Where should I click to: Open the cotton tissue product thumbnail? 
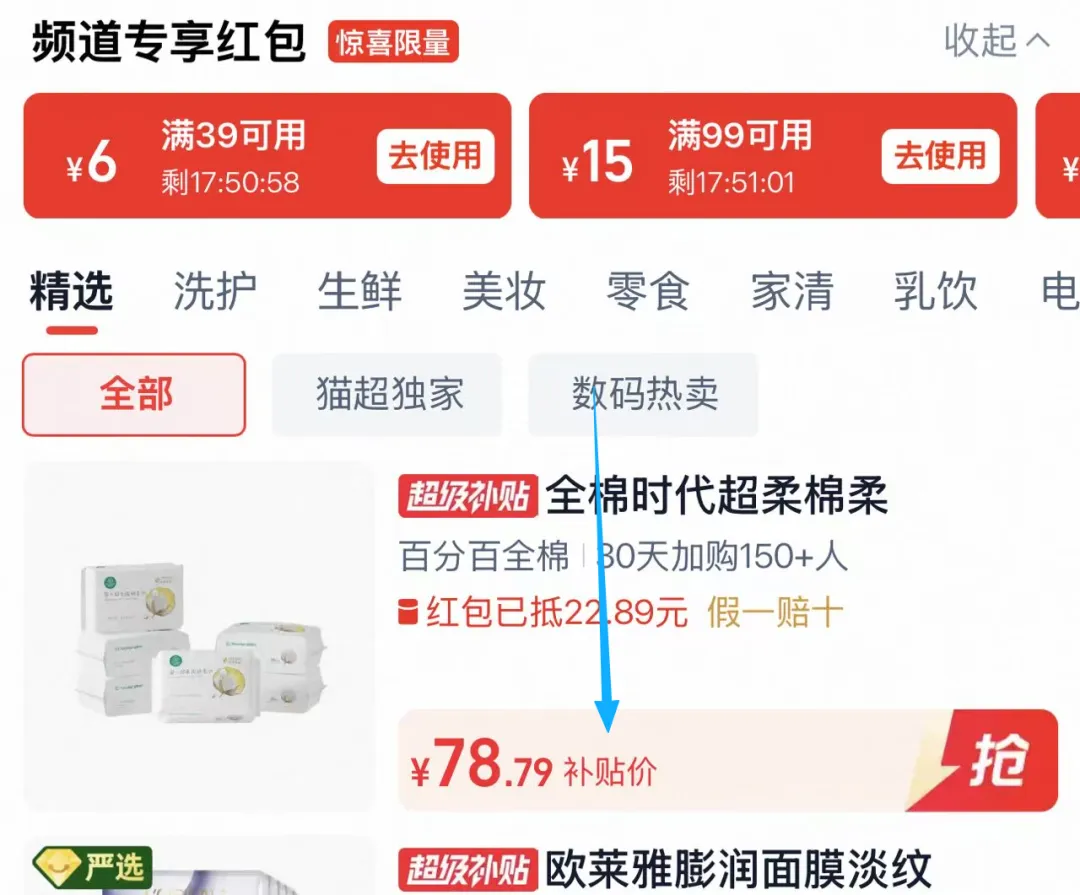200,637
